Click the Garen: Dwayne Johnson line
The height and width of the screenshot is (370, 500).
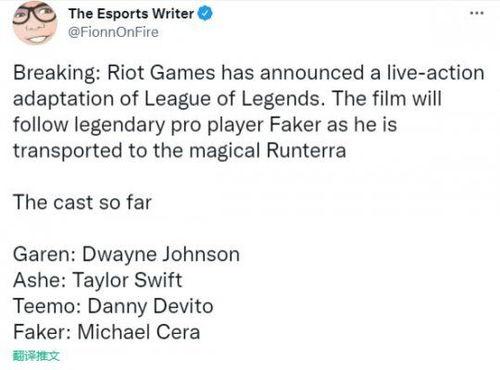click(x=126, y=254)
